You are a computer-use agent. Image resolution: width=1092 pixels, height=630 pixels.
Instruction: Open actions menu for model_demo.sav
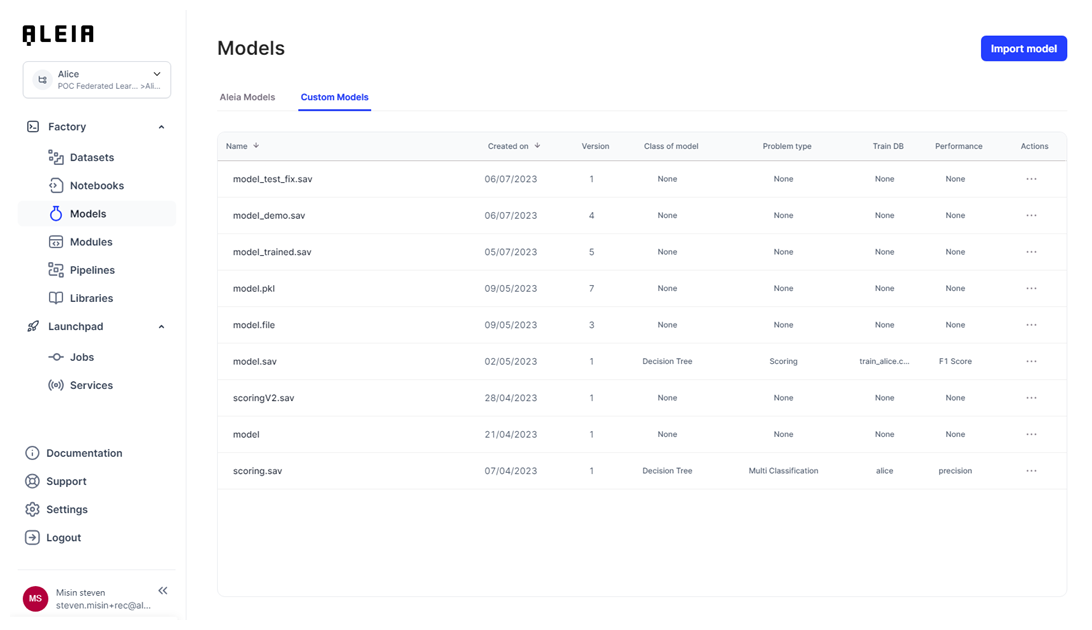[1031, 216]
